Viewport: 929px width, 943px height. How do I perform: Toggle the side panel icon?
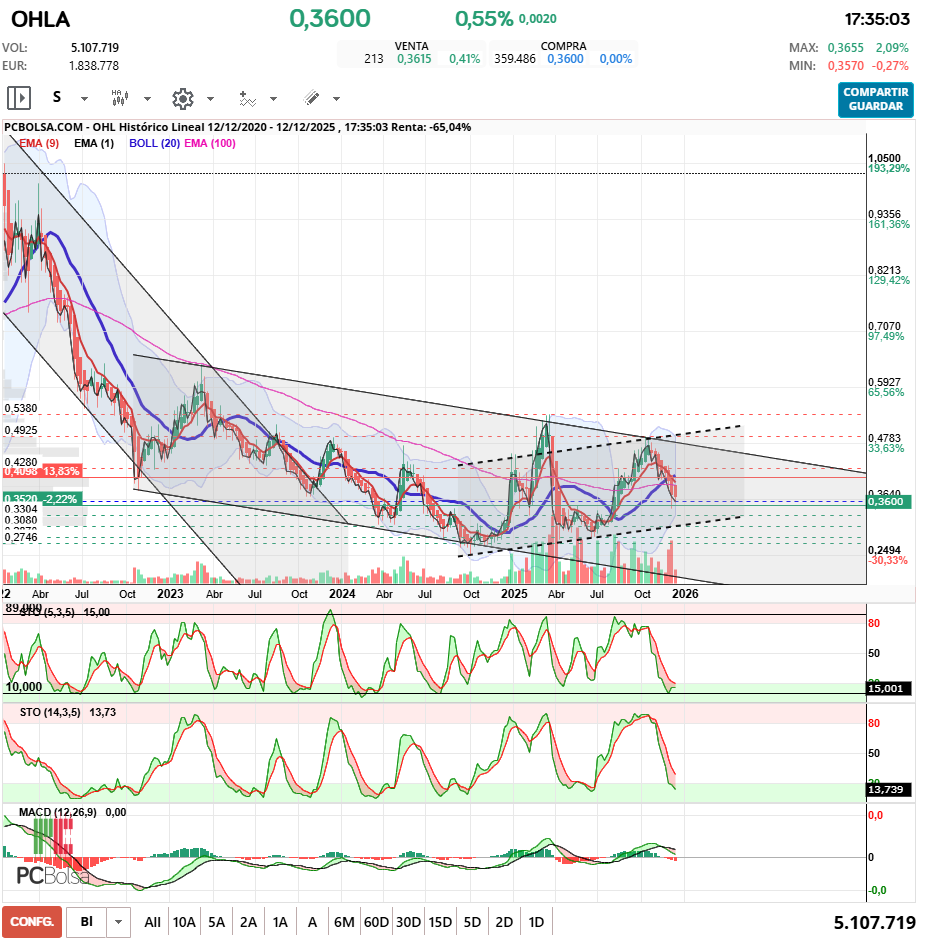click(19, 97)
